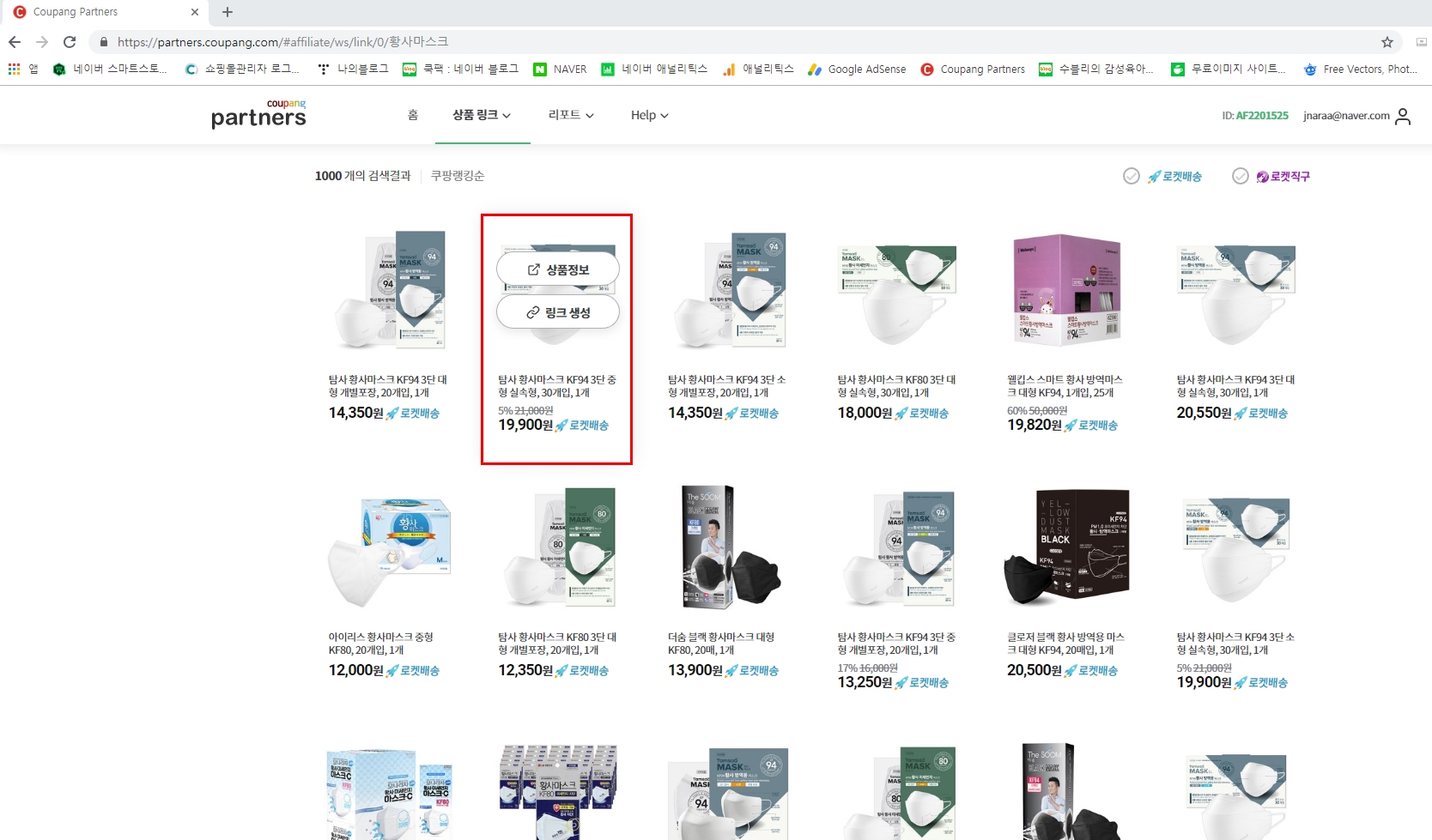Close the Coupang Partners browser tab
This screenshot has width=1432, height=840.
(x=195, y=12)
